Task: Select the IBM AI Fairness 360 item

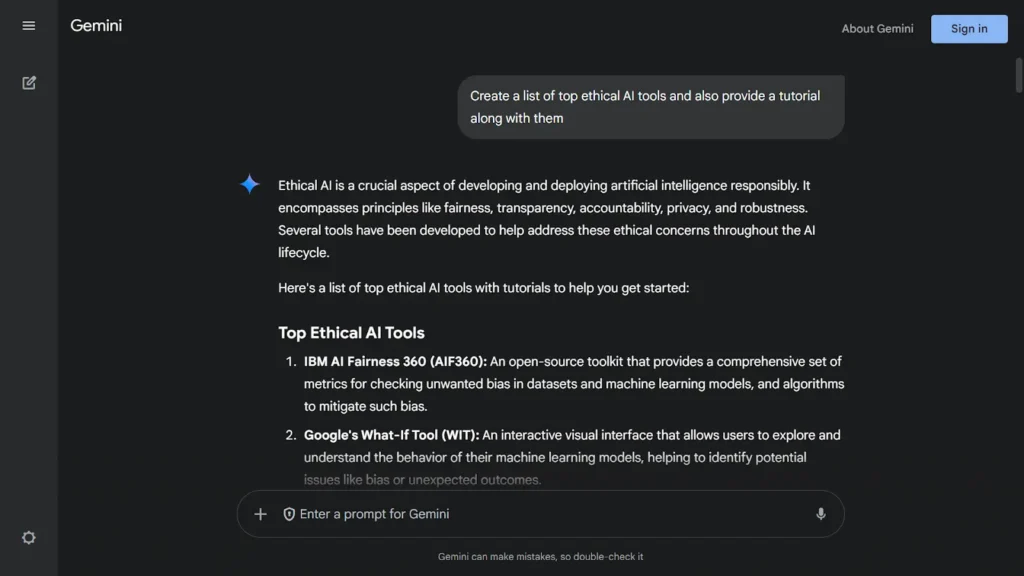Action: pyautogui.click(x=574, y=384)
